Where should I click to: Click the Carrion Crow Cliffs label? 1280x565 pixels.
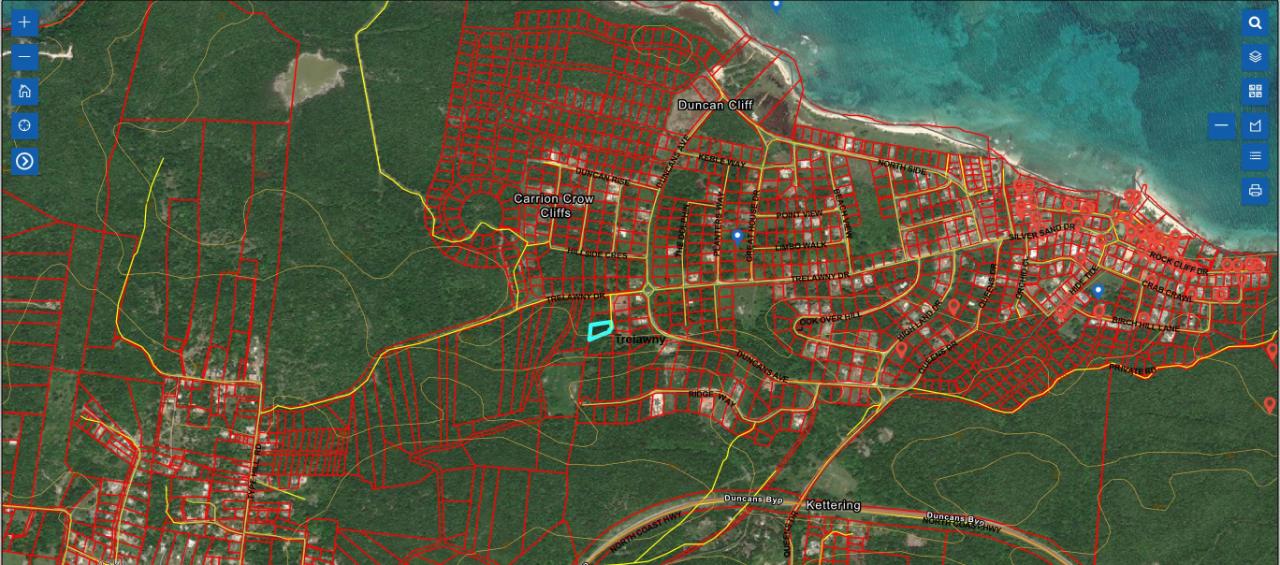coord(553,206)
